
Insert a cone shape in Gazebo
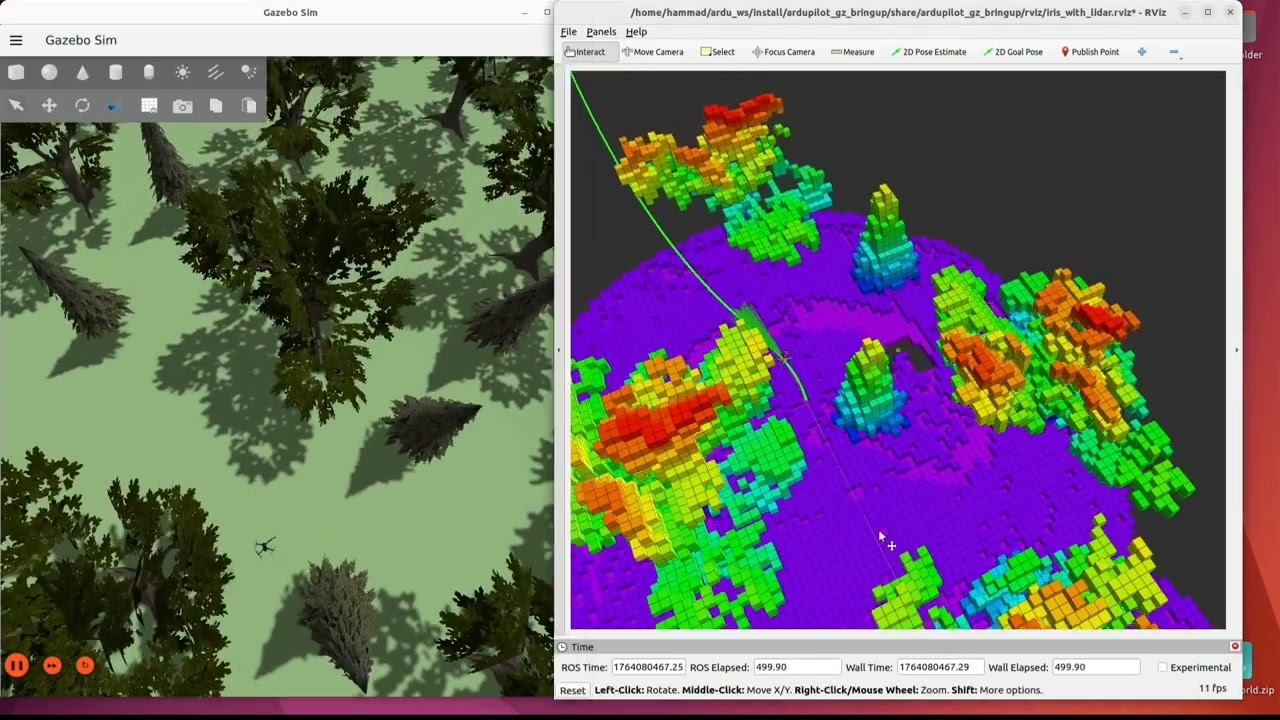click(x=82, y=72)
